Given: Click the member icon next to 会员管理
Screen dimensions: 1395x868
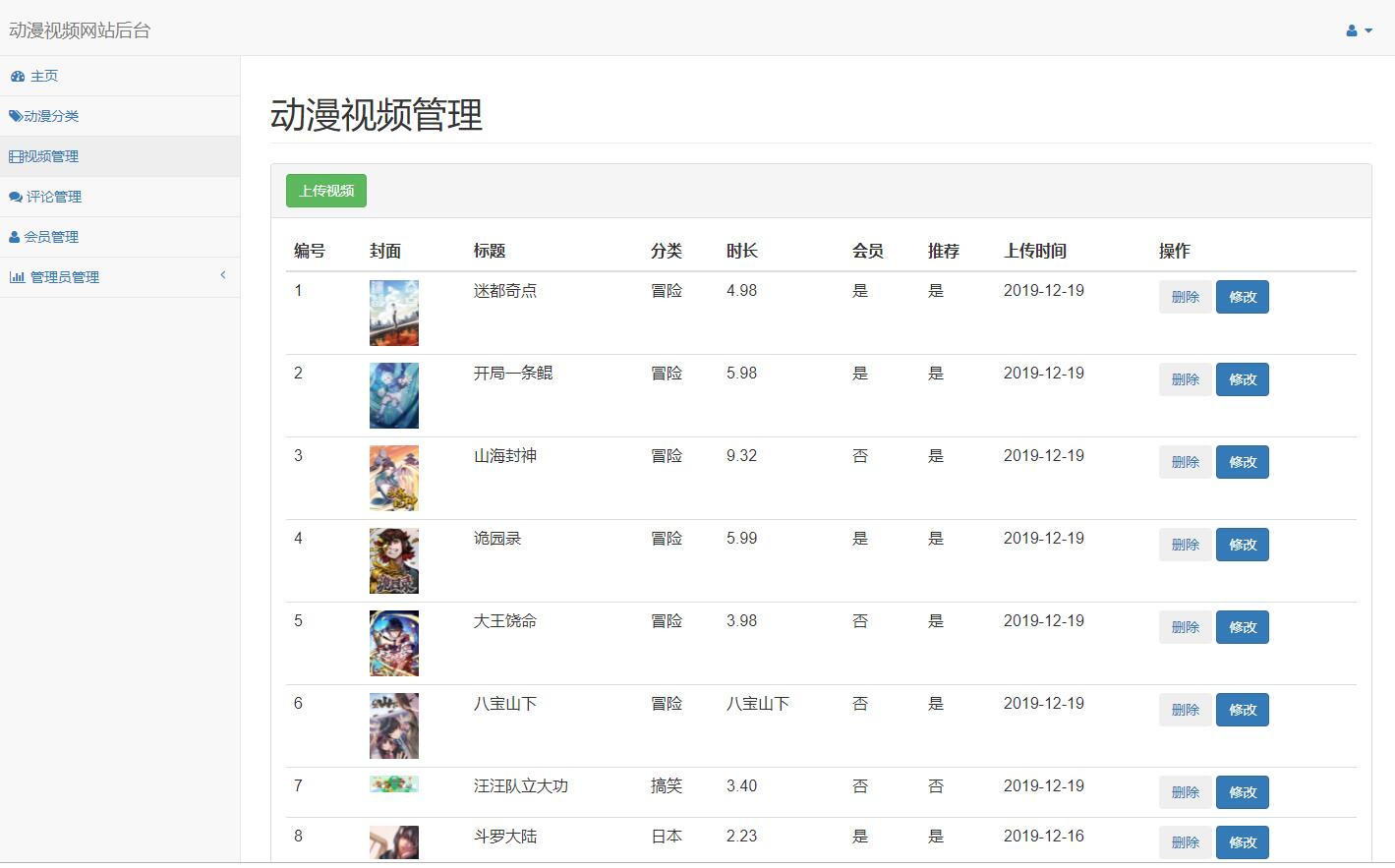Looking at the screenshot, I should pyautogui.click(x=13, y=236).
